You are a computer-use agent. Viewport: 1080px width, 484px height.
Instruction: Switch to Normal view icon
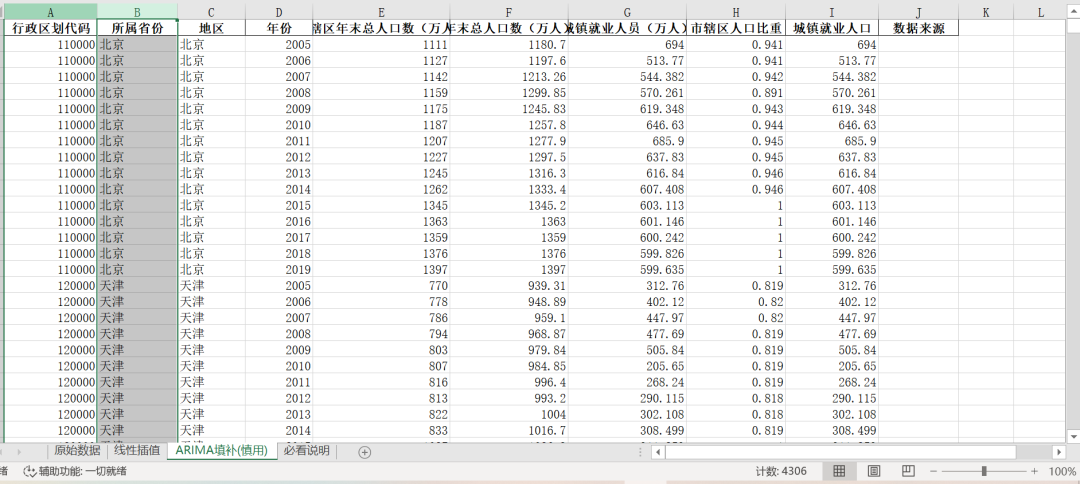pyautogui.click(x=839, y=472)
